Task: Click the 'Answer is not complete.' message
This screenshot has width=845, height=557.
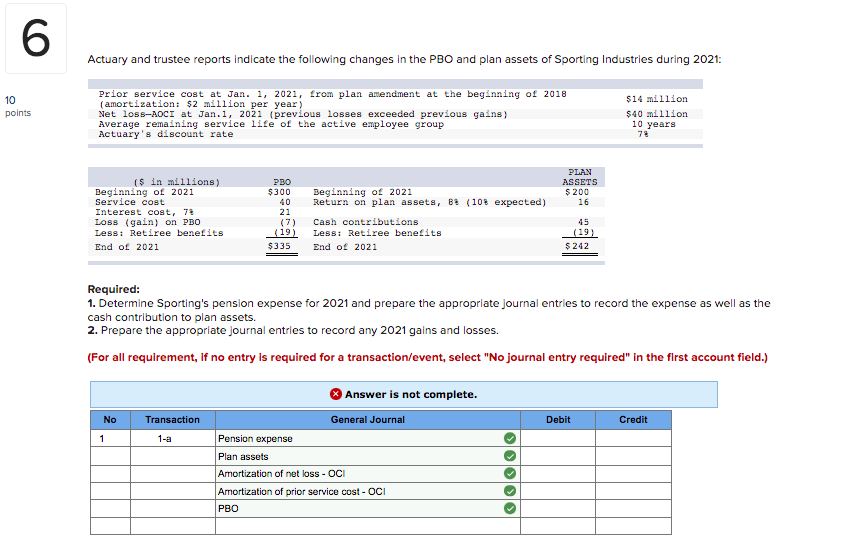Action: (411, 394)
